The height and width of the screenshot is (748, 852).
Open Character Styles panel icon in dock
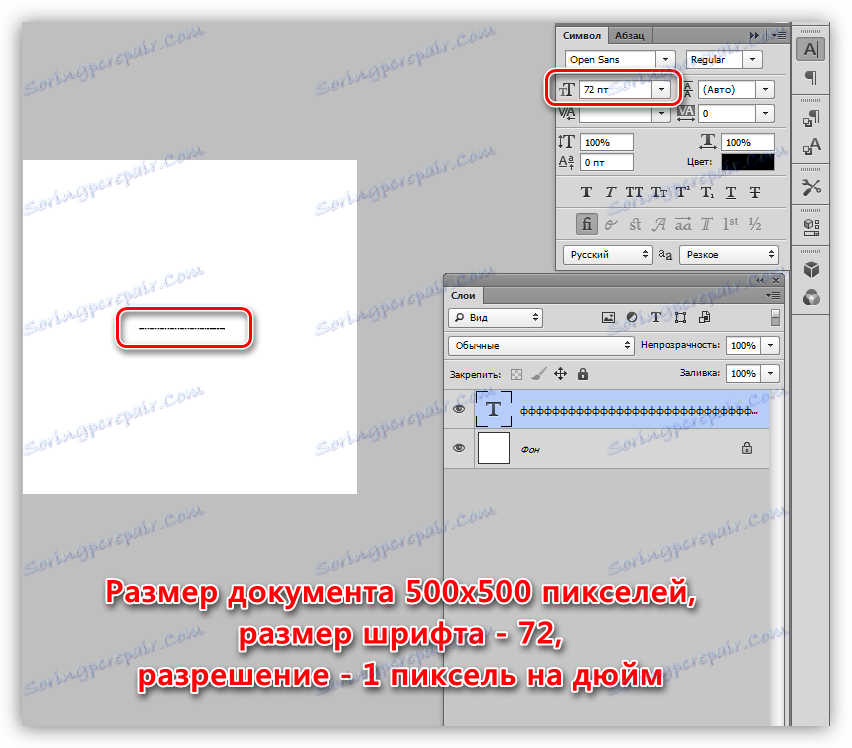pos(811,146)
